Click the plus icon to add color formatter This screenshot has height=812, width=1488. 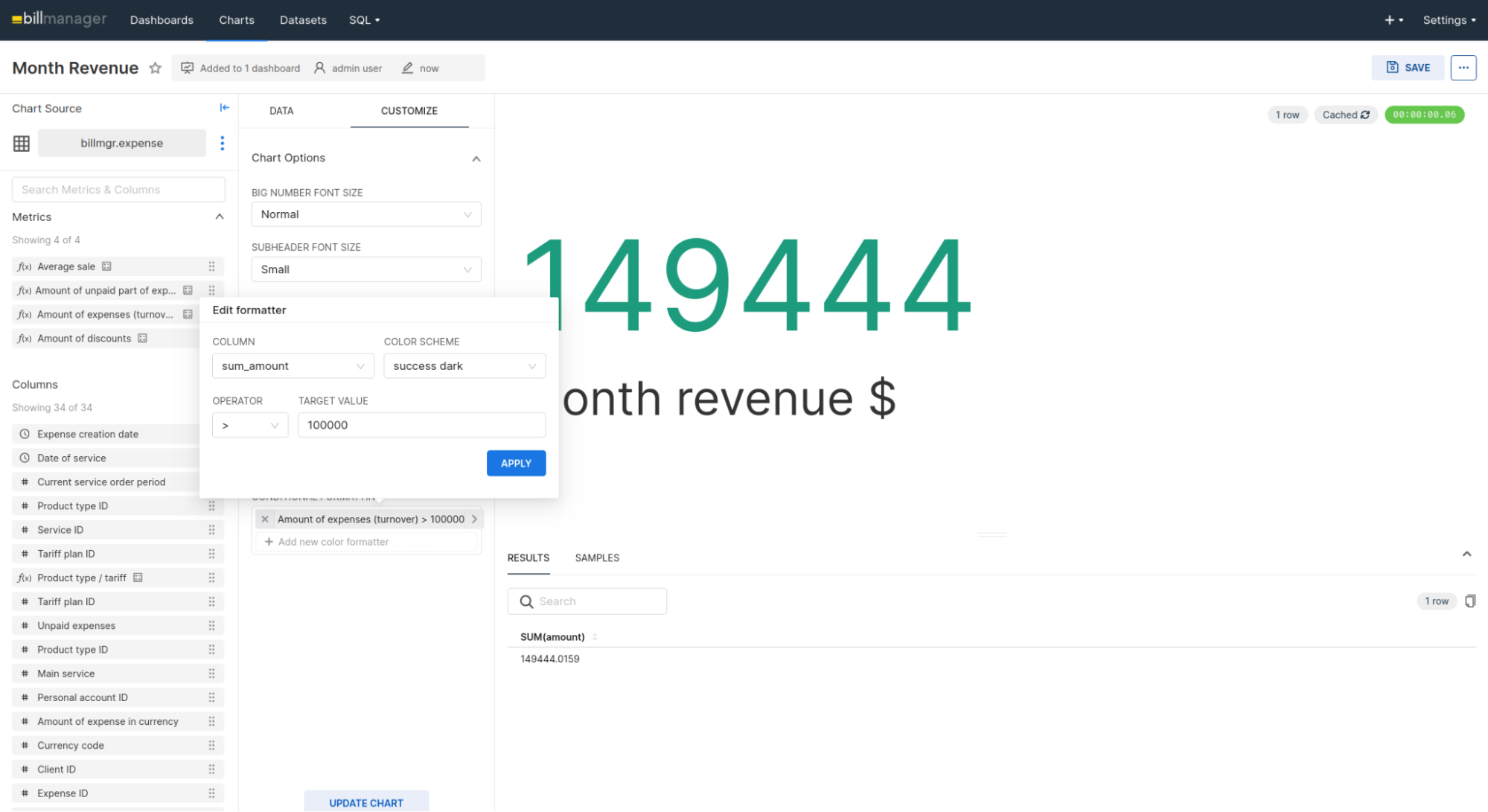point(269,542)
